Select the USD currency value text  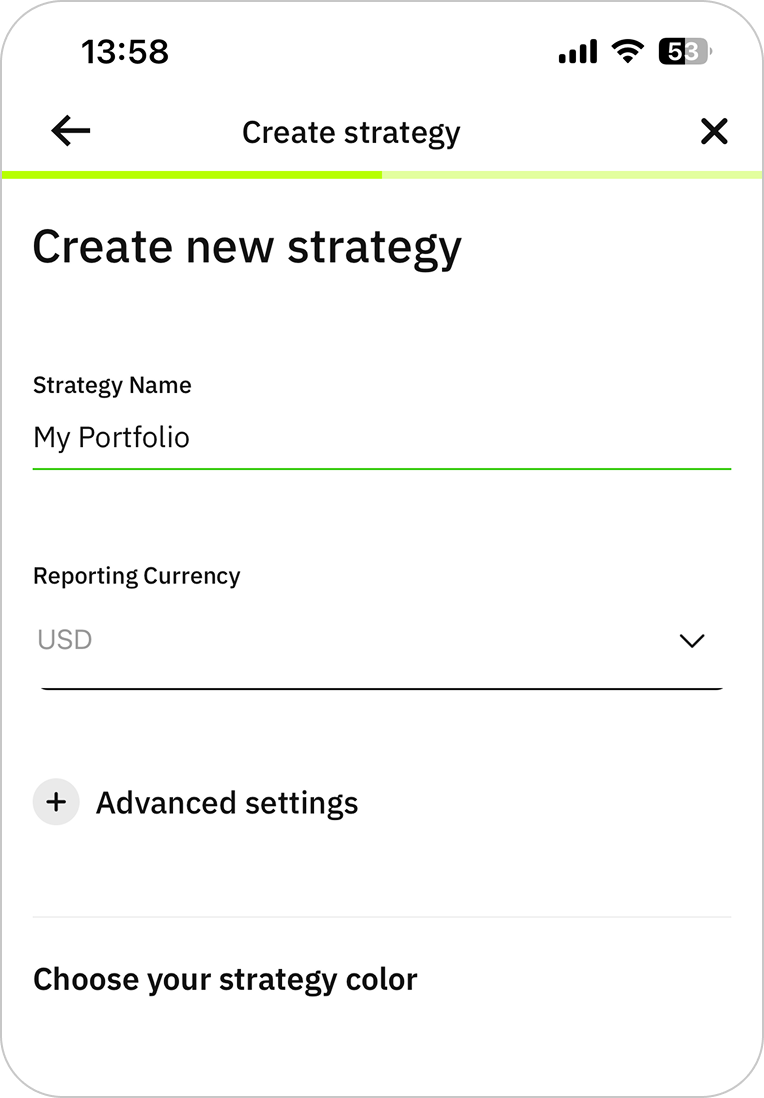[65, 640]
